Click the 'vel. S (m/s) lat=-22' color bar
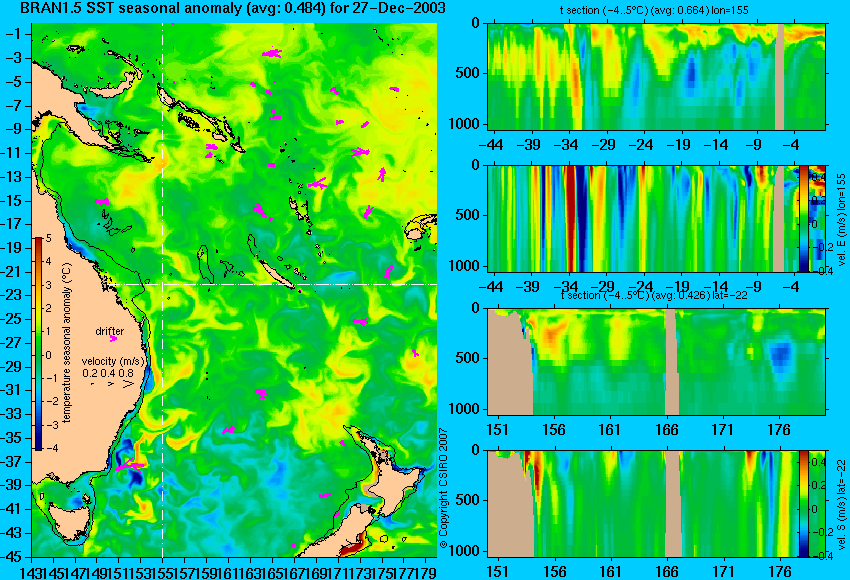 [x=804, y=504]
